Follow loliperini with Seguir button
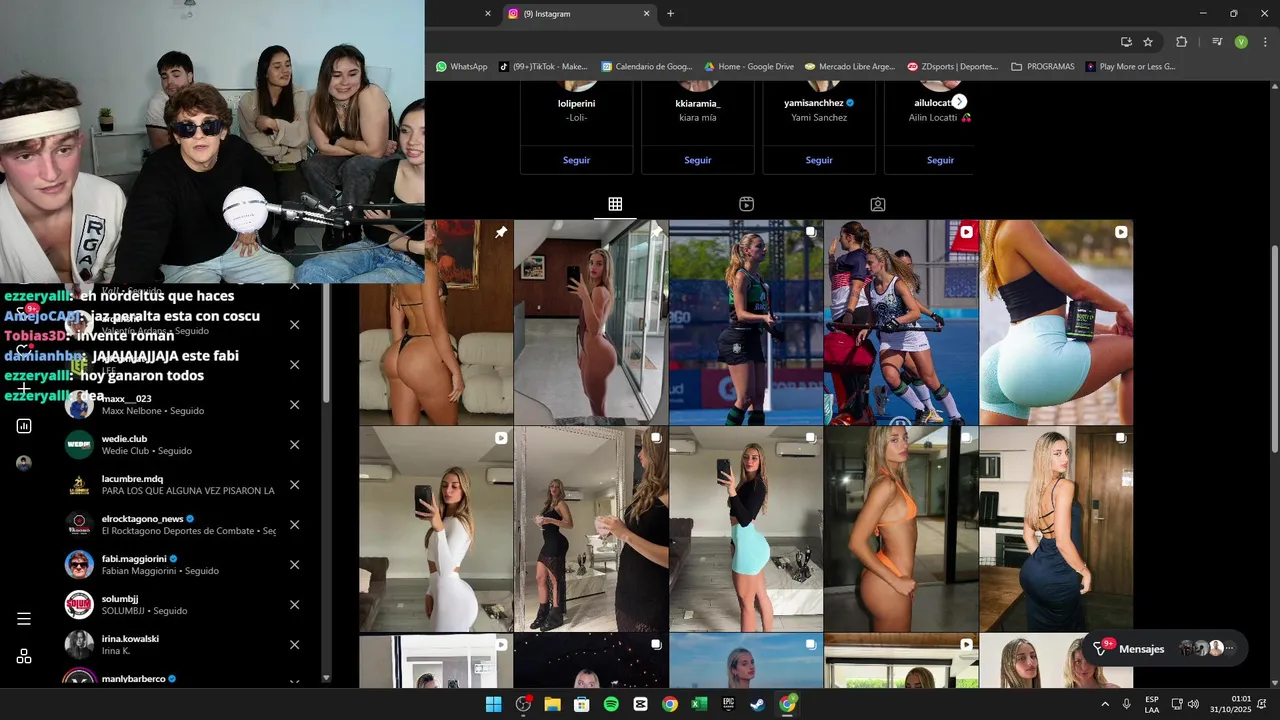This screenshot has height=720, width=1280. (x=576, y=160)
